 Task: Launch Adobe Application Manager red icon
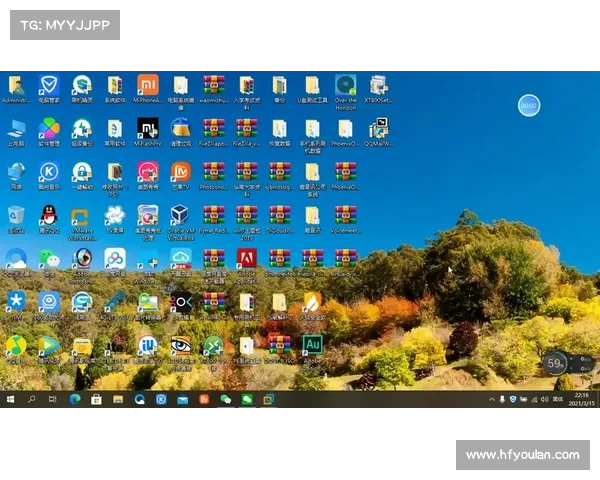click(x=247, y=259)
